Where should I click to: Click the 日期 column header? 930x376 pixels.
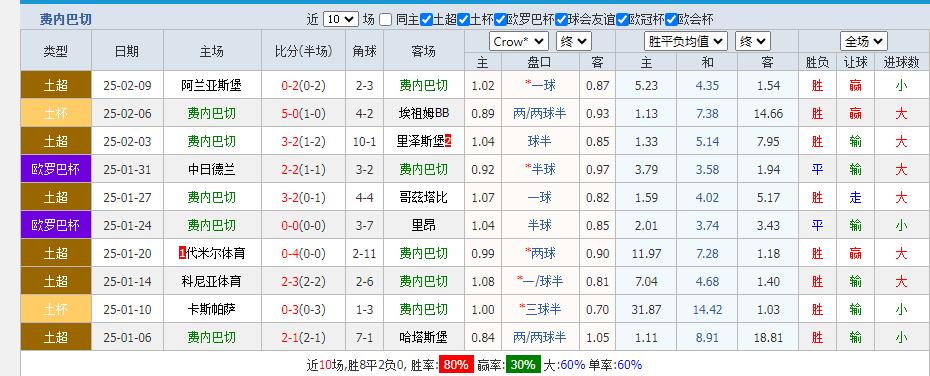[x=127, y=52]
